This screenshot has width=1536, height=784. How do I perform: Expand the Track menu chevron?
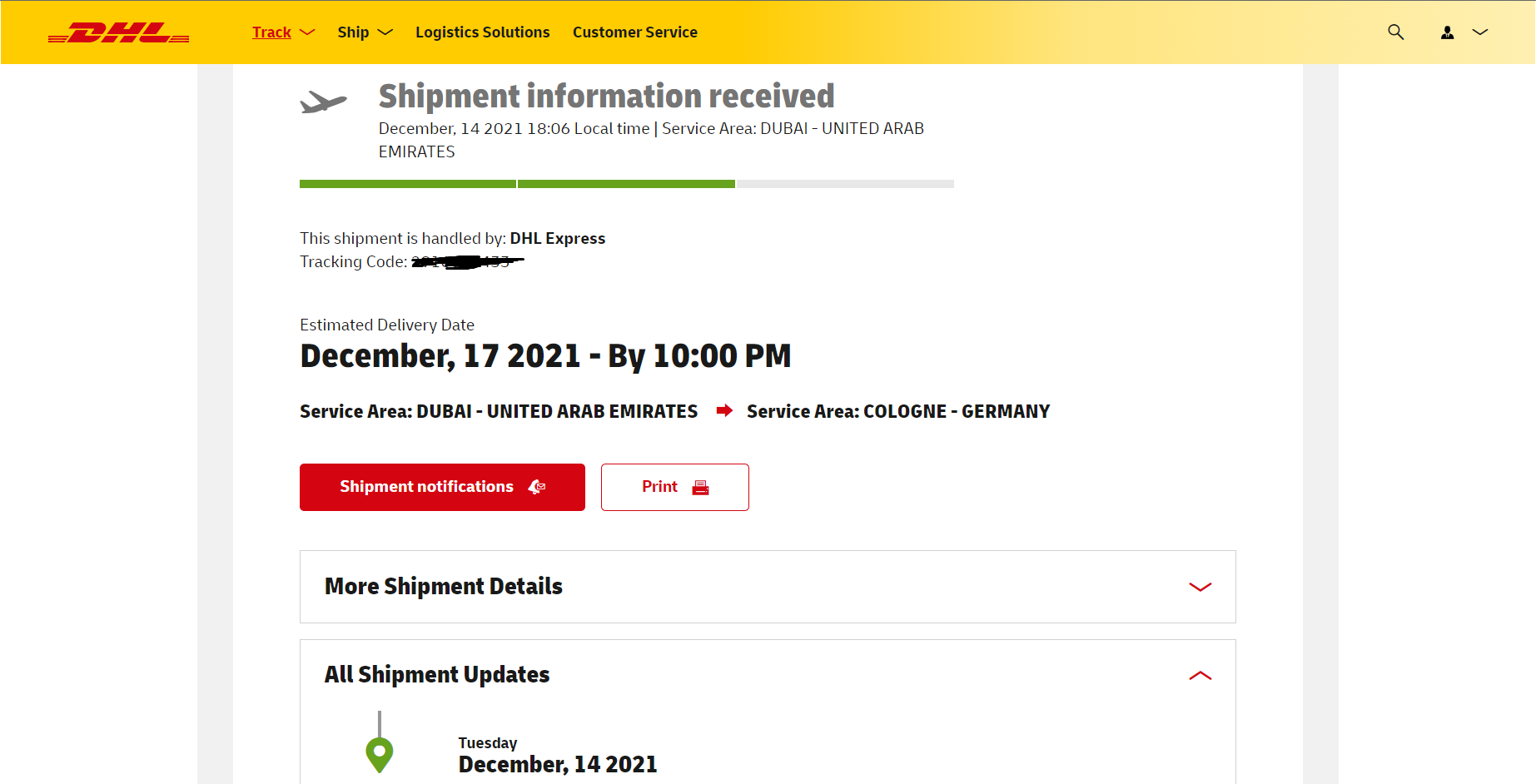point(307,32)
